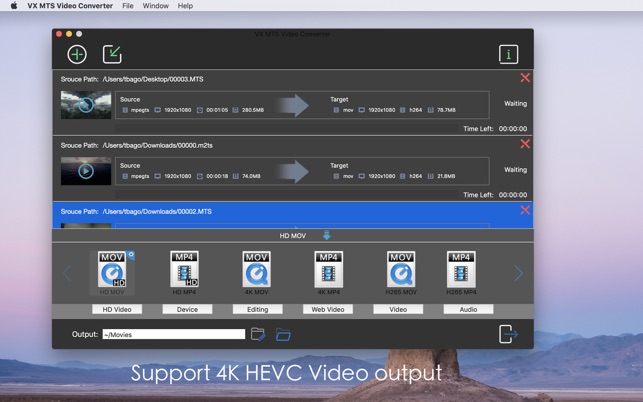Screen dimensions: 643x402
Task: Click the Output path input field
Action: coord(174,334)
